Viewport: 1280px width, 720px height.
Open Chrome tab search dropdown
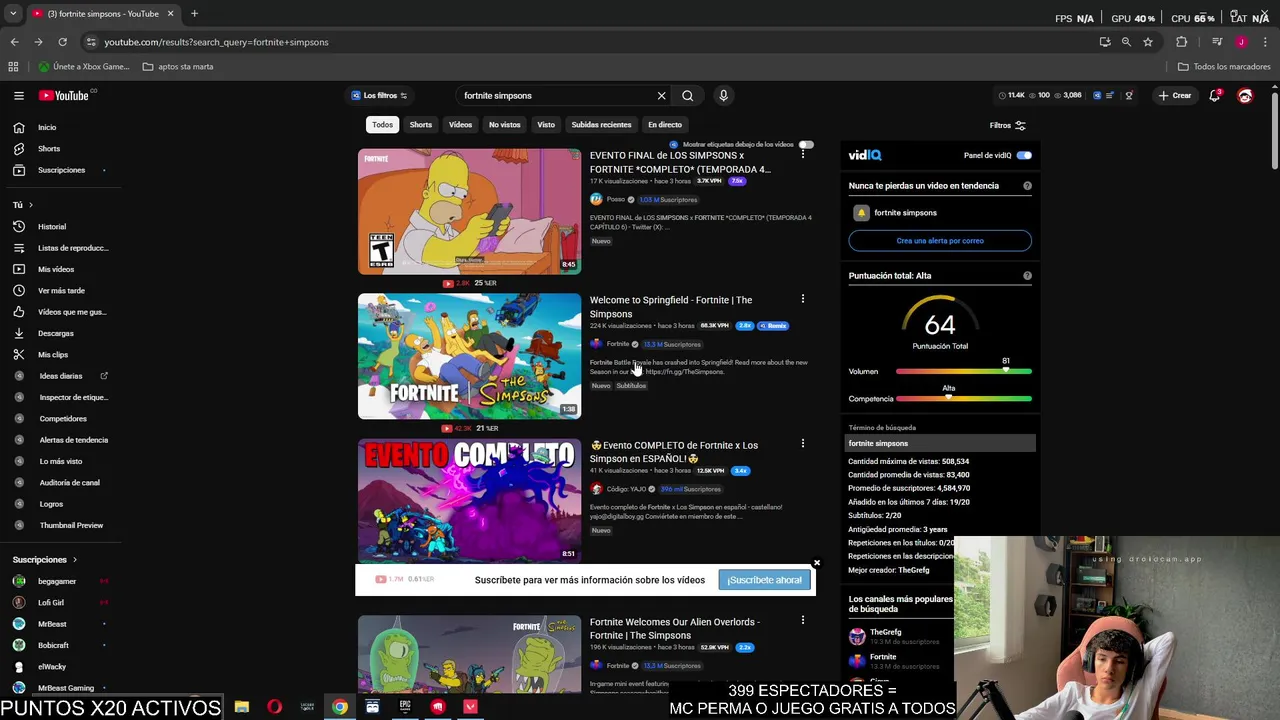(x=13, y=14)
